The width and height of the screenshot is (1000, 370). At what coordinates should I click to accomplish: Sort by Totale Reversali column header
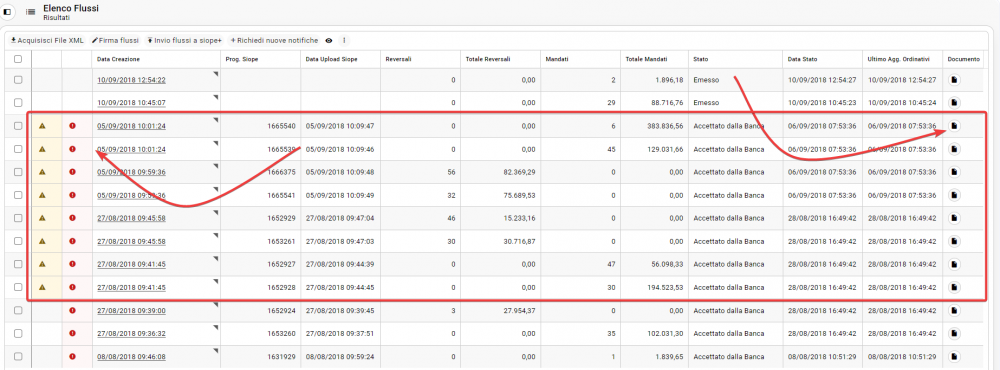[488, 59]
